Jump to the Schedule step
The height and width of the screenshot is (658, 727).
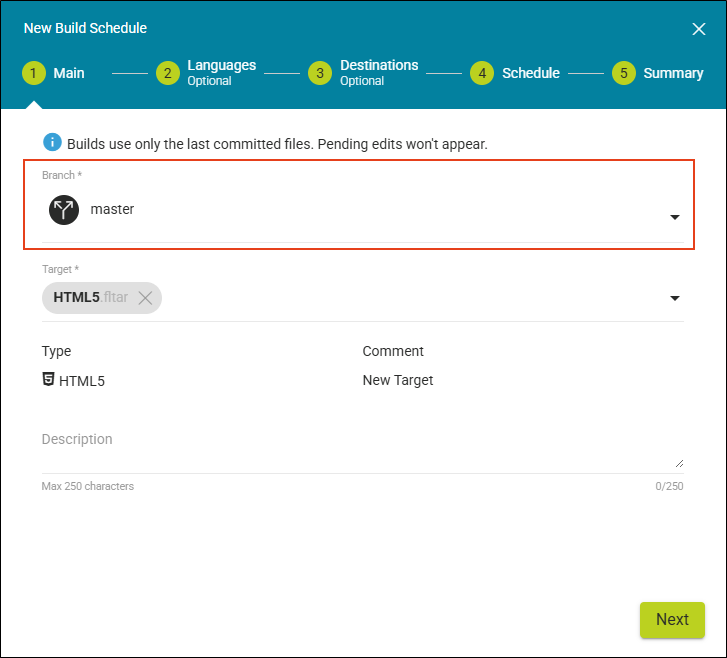coord(530,73)
